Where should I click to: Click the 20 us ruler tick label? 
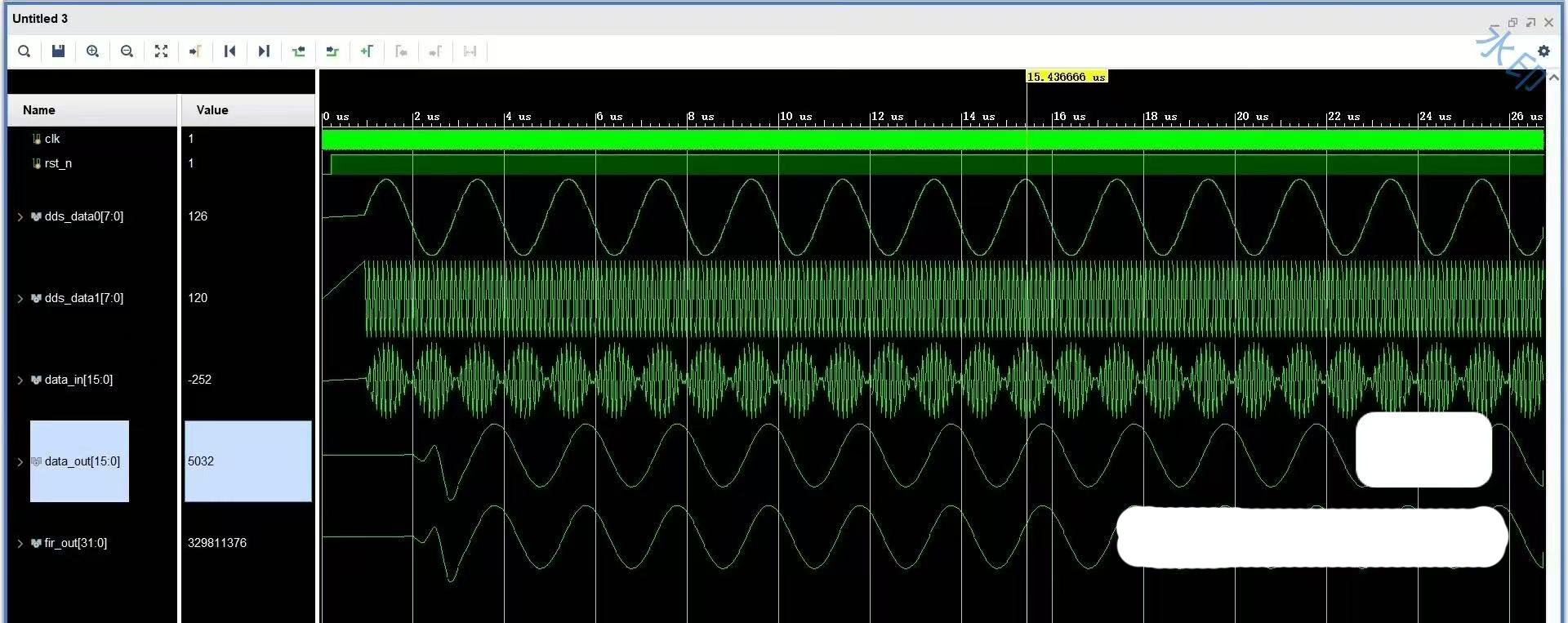tap(1253, 117)
